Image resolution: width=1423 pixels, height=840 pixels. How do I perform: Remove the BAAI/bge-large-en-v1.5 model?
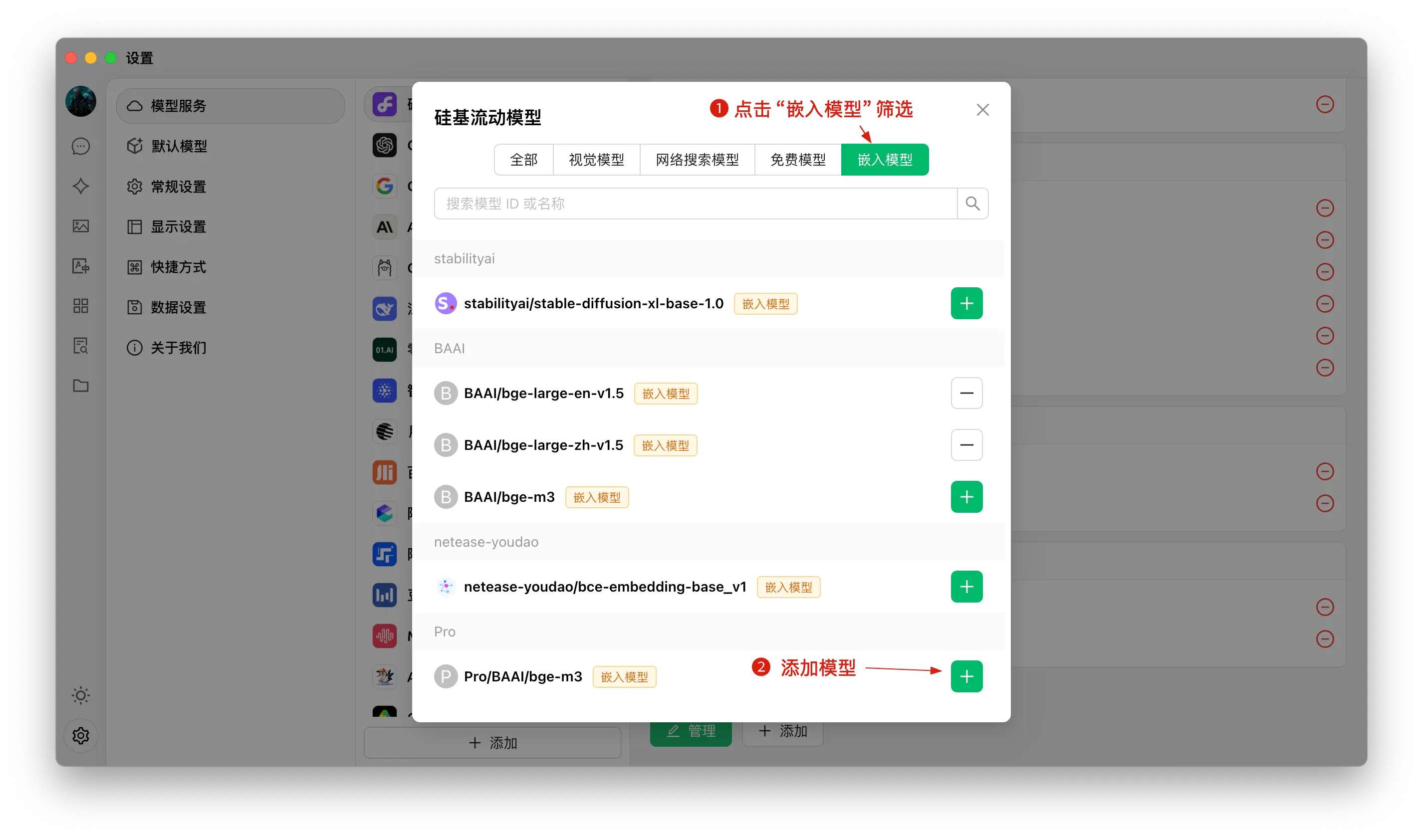[x=966, y=393]
